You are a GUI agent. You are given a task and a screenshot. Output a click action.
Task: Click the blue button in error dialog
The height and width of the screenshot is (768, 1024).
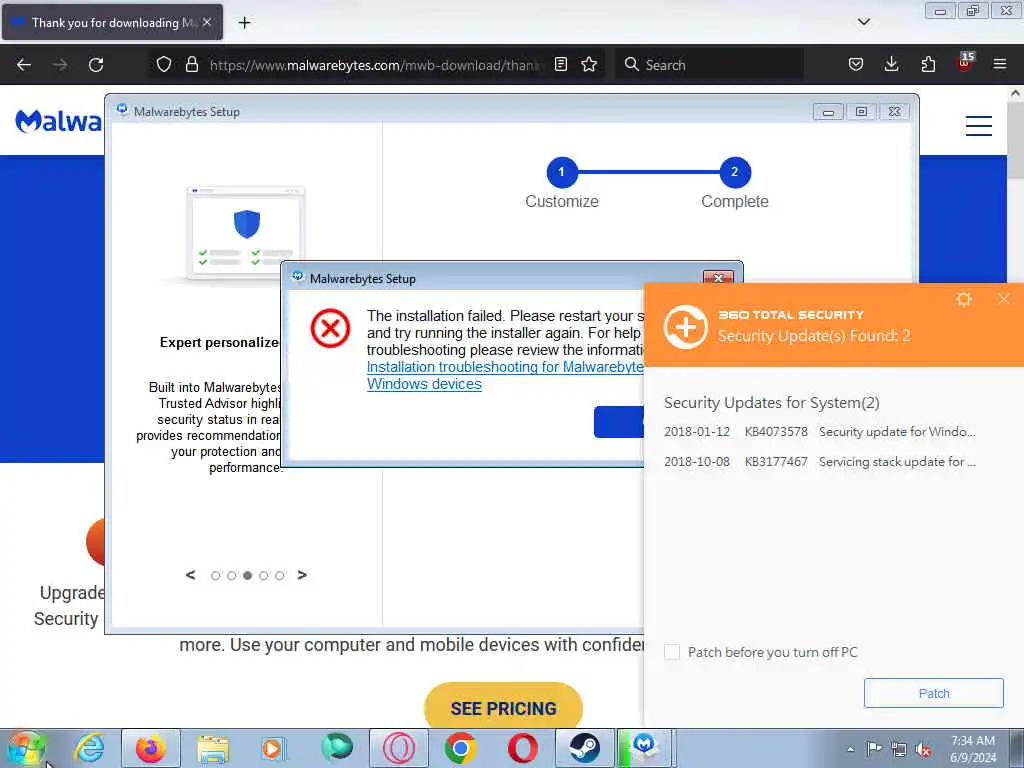click(618, 422)
